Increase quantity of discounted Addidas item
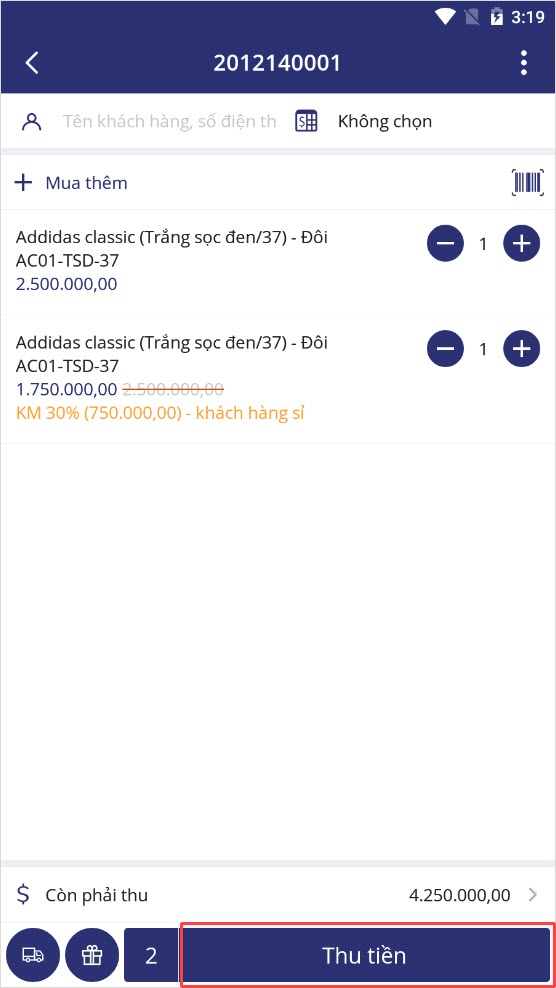This screenshot has width=556, height=988. pos(521,348)
